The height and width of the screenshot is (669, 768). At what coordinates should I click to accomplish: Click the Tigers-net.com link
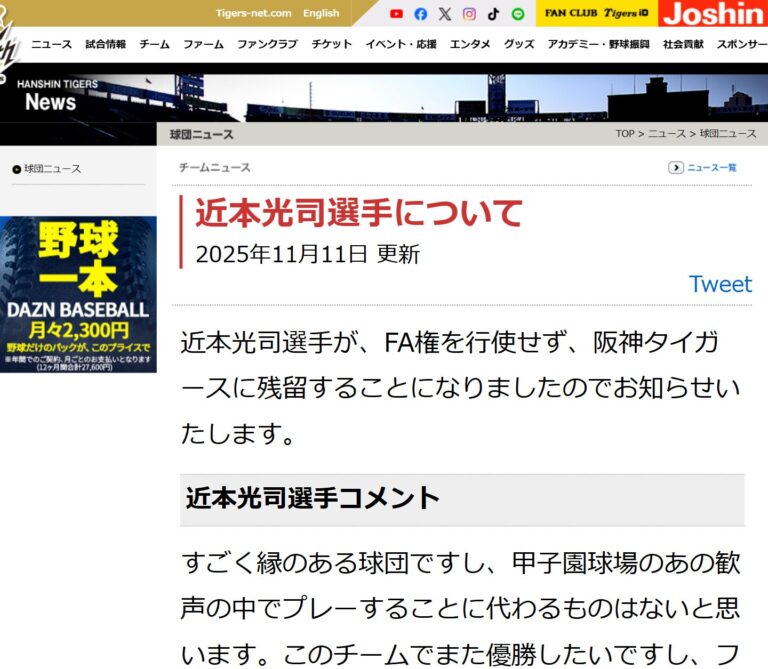pos(253,14)
